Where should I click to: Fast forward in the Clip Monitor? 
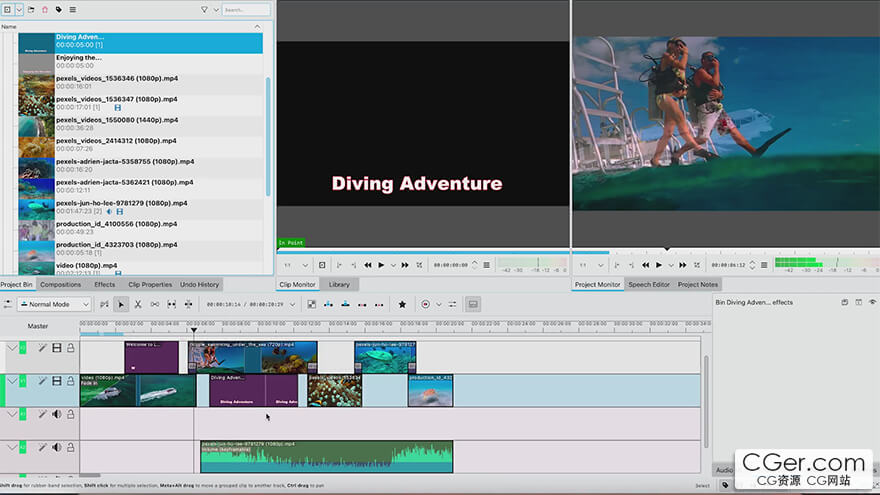click(x=405, y=265)
